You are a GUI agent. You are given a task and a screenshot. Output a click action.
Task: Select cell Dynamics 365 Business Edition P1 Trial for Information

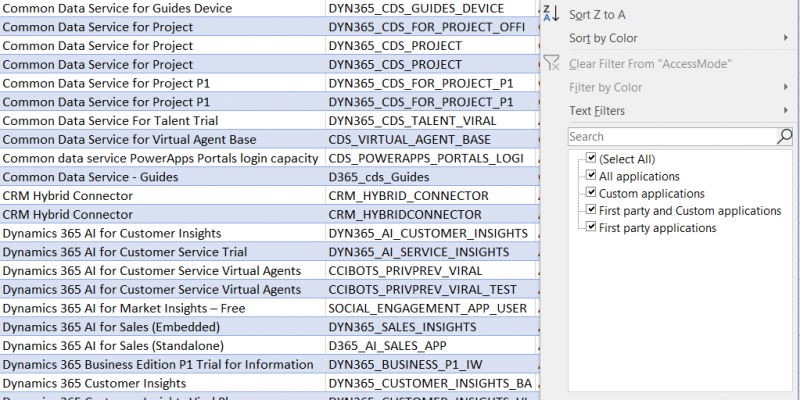[x=163, y=364]
